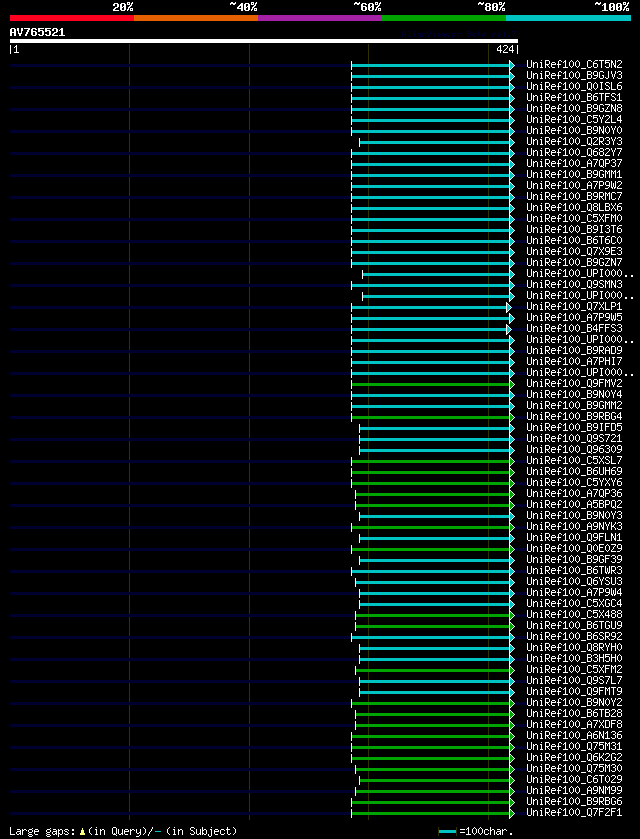
Task: Select the UniRef100_A9NYK3 label
Action: [x=574, y=527]
